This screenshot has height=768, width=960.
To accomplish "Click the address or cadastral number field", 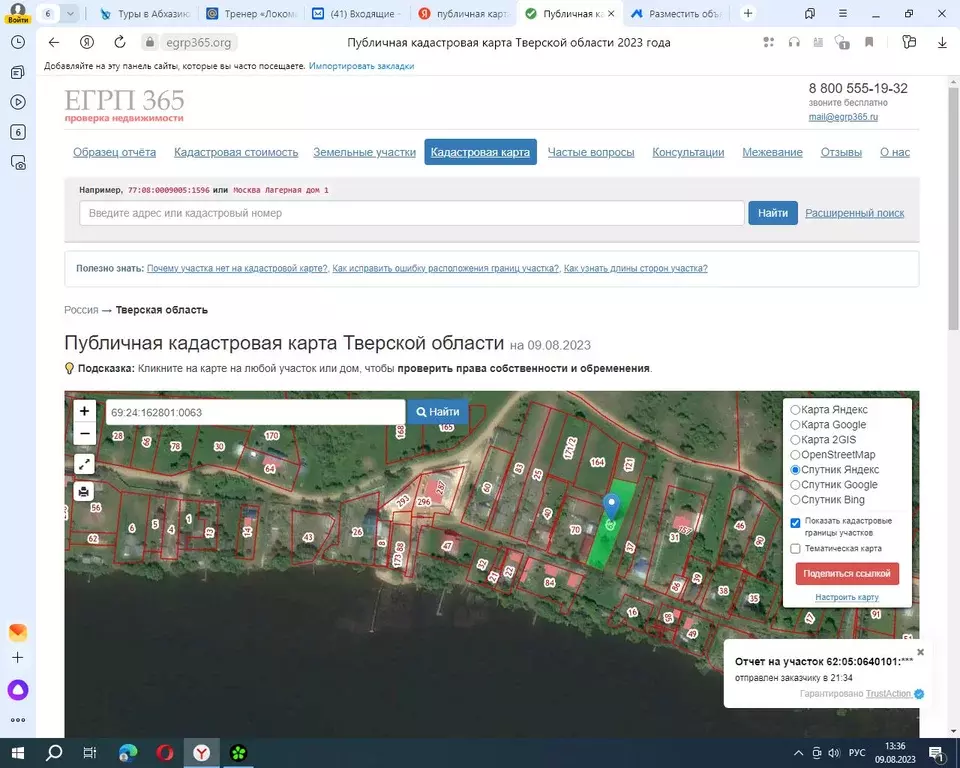I will coord(411,213).
